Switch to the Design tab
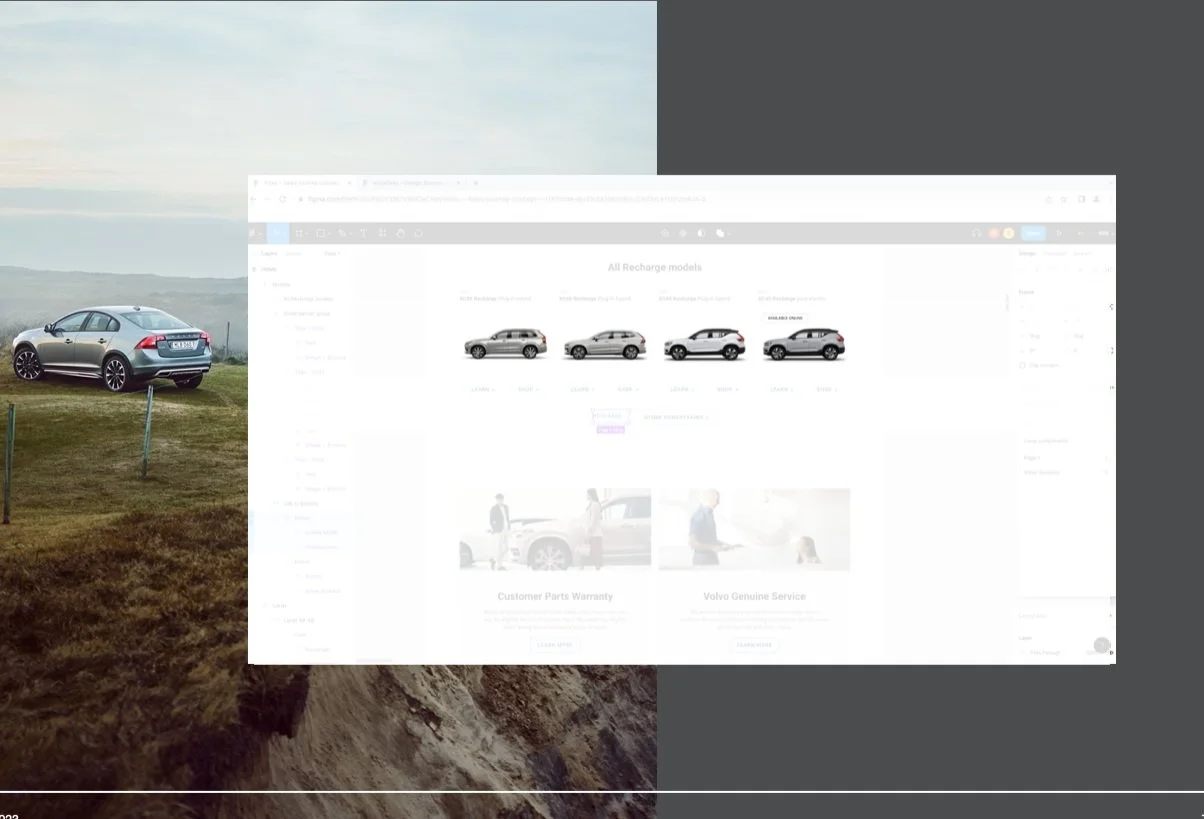This screenshot has width=1204, height=819. click(x=1027, y=253)
